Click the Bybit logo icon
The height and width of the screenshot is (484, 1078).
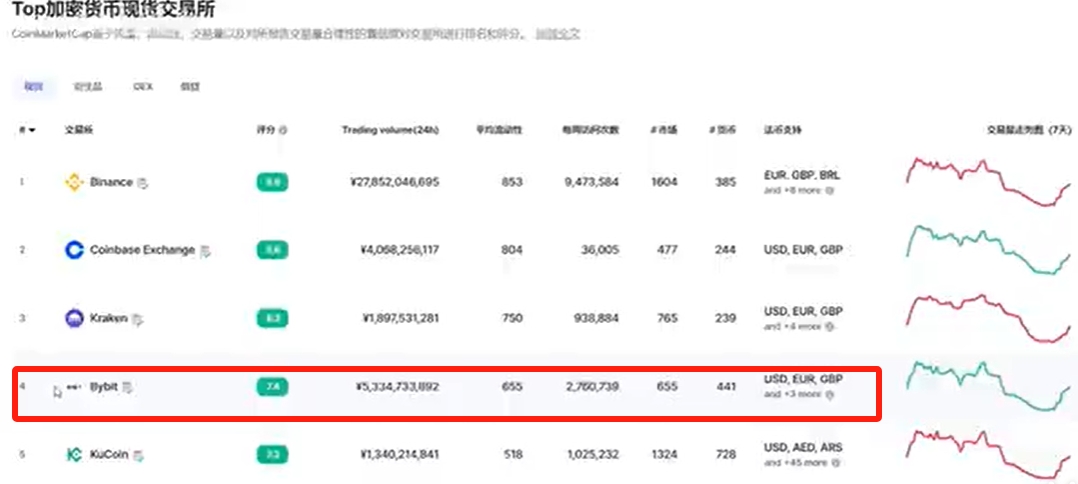pos(74,387)
